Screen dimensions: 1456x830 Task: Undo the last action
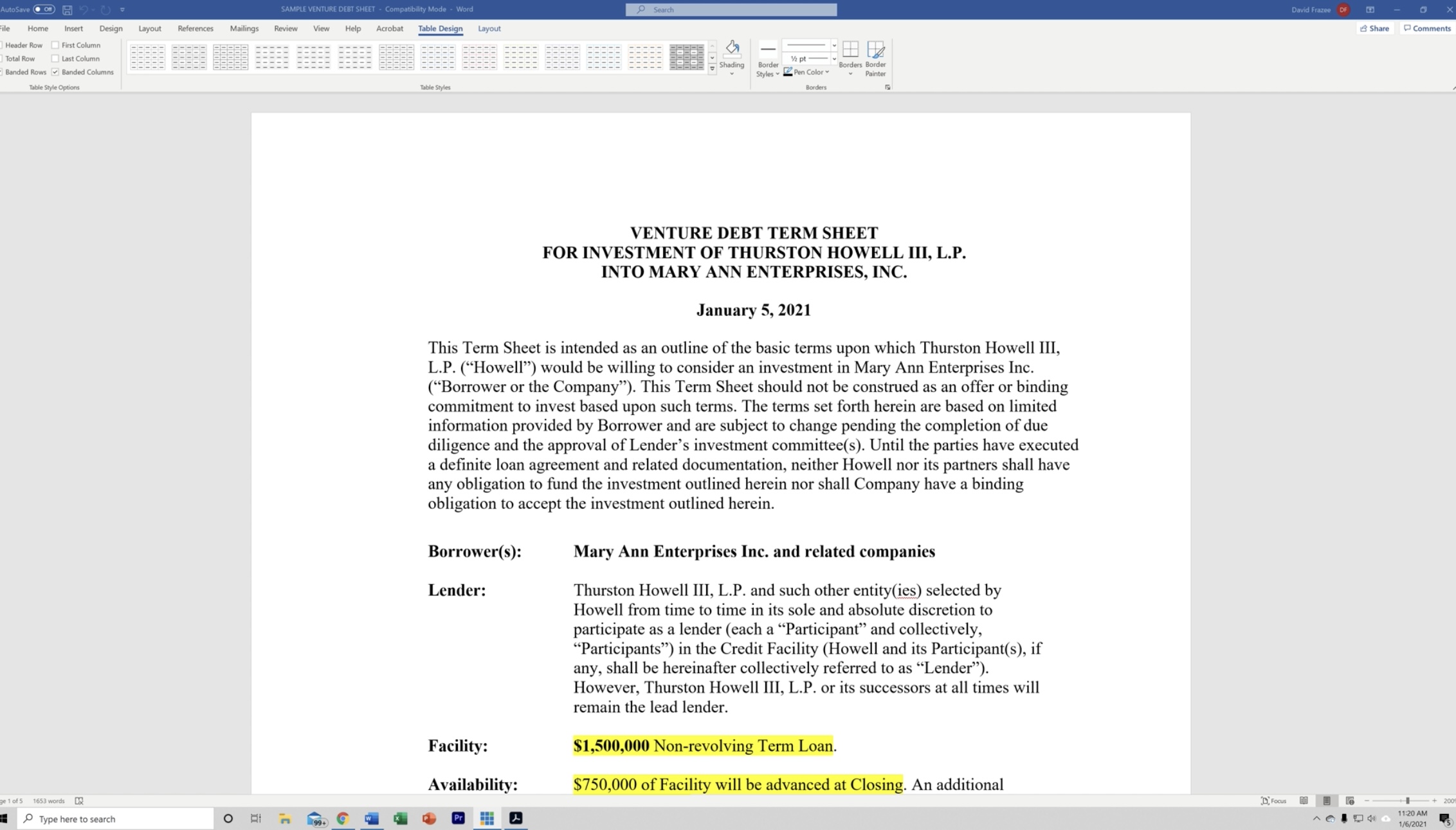click(x=83, y=10)
